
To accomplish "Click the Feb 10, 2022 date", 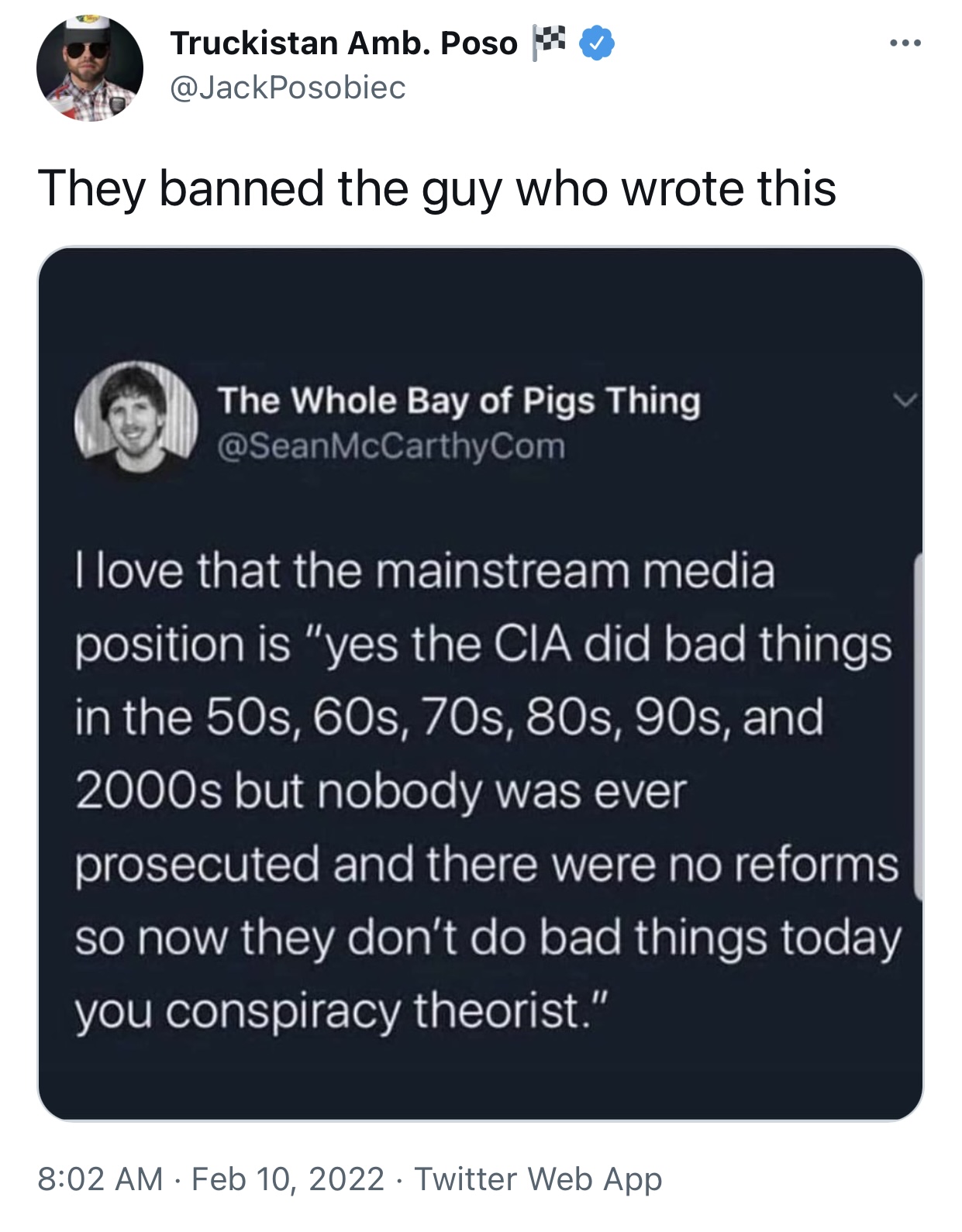I will click(288, 1179).
